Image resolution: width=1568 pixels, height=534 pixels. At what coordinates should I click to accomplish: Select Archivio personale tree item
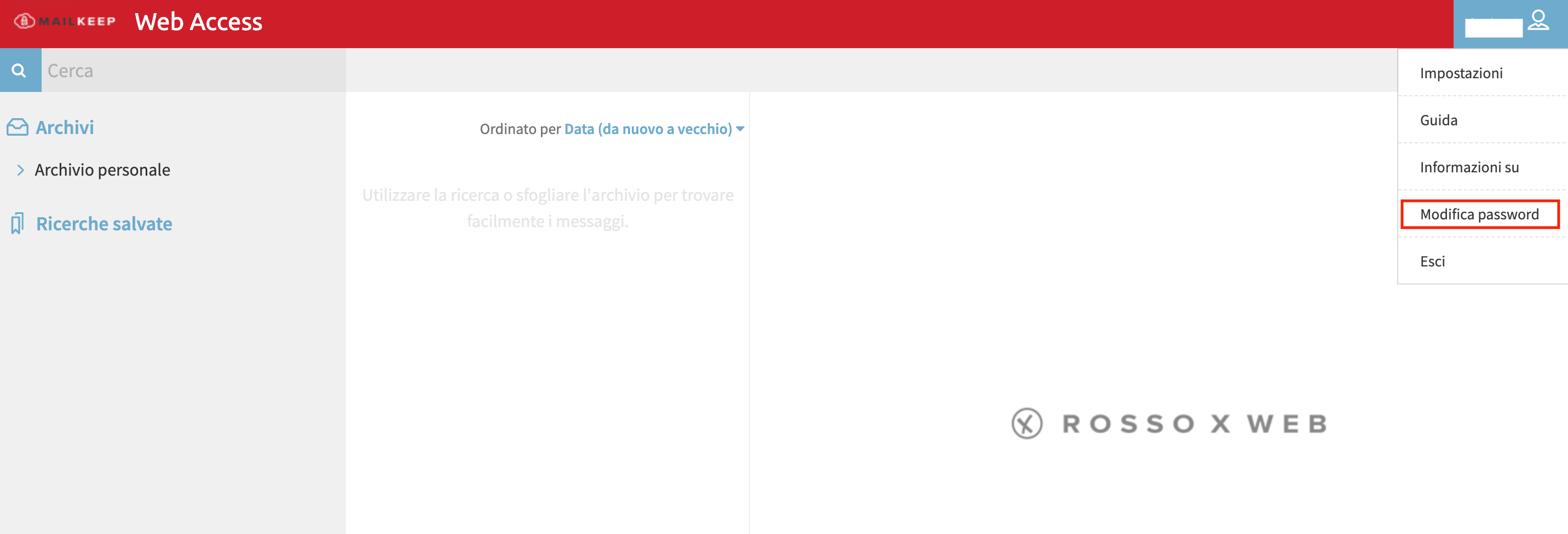click(x=102, y=170)
